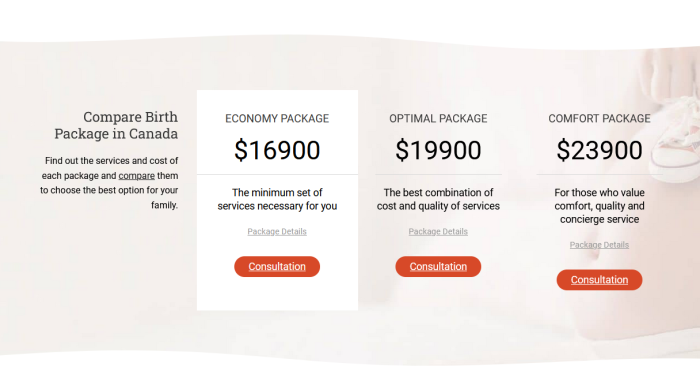Open Package Details for Comfort package
The width and height of the screenshot is (700, 374).
(599, 245)
